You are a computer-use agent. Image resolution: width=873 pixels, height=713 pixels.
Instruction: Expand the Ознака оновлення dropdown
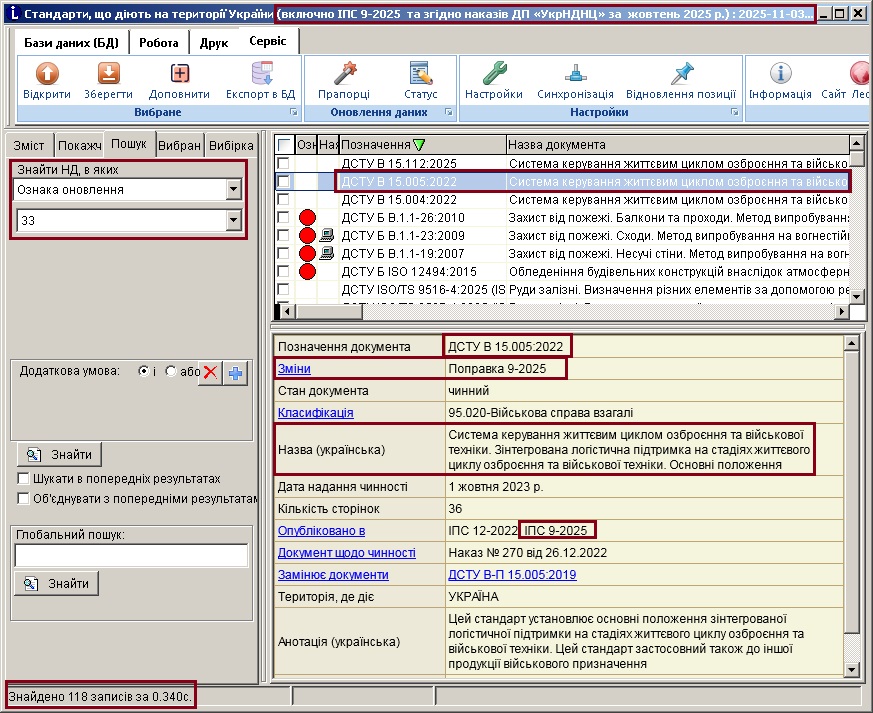click(x=233, y=190)
